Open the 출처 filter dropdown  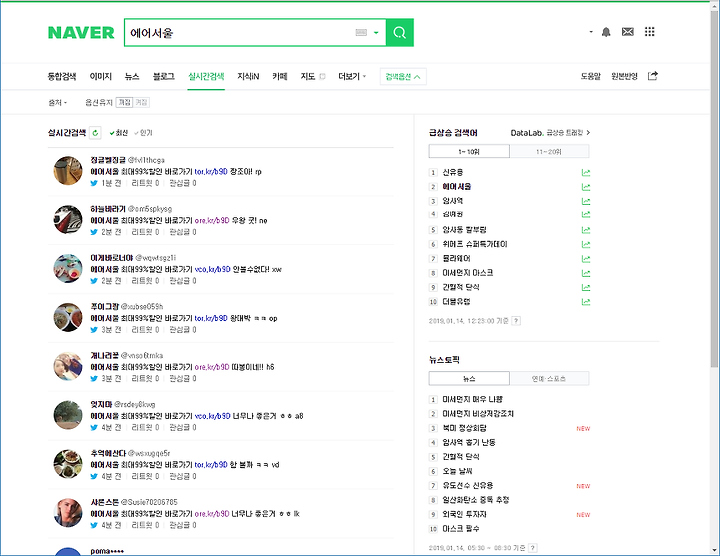point(57,102)
